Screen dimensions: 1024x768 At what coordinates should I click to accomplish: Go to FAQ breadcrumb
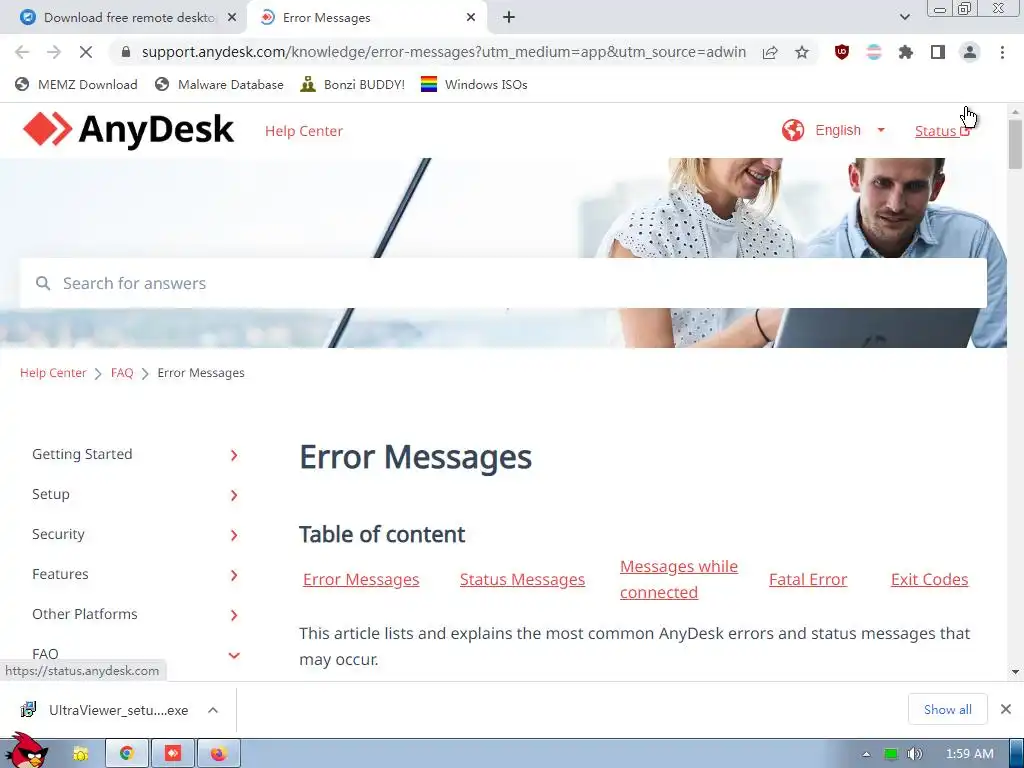pos(122,372)
